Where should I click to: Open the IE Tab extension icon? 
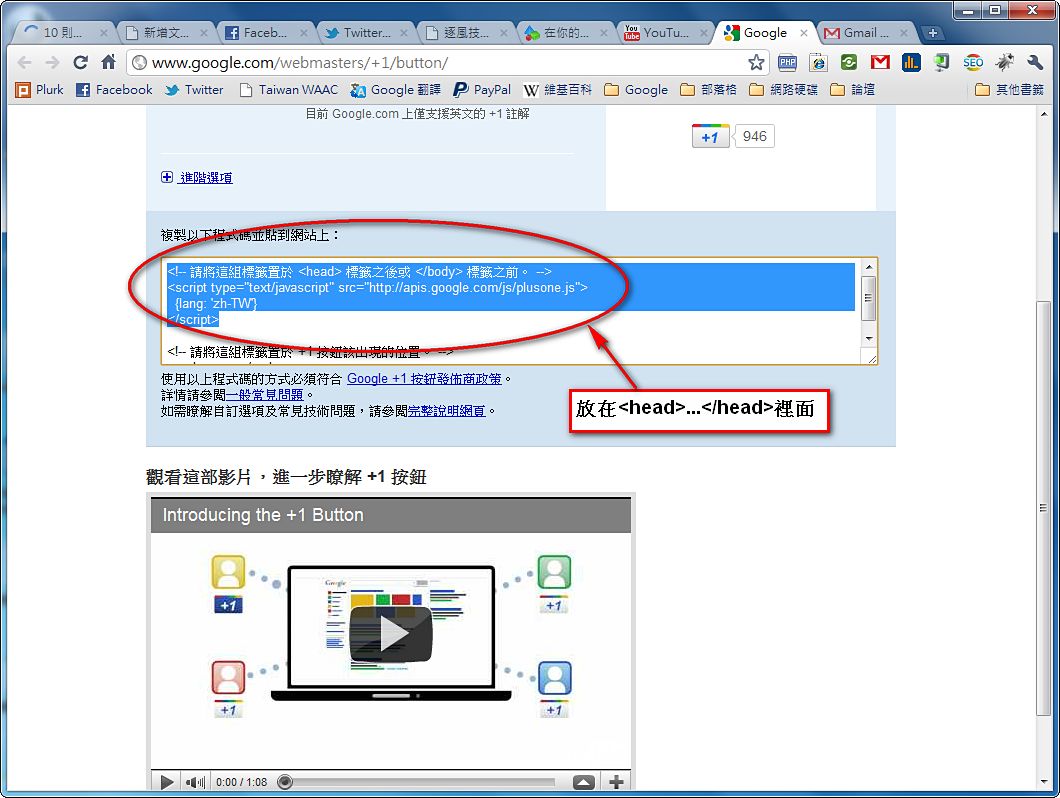point(818,63)
